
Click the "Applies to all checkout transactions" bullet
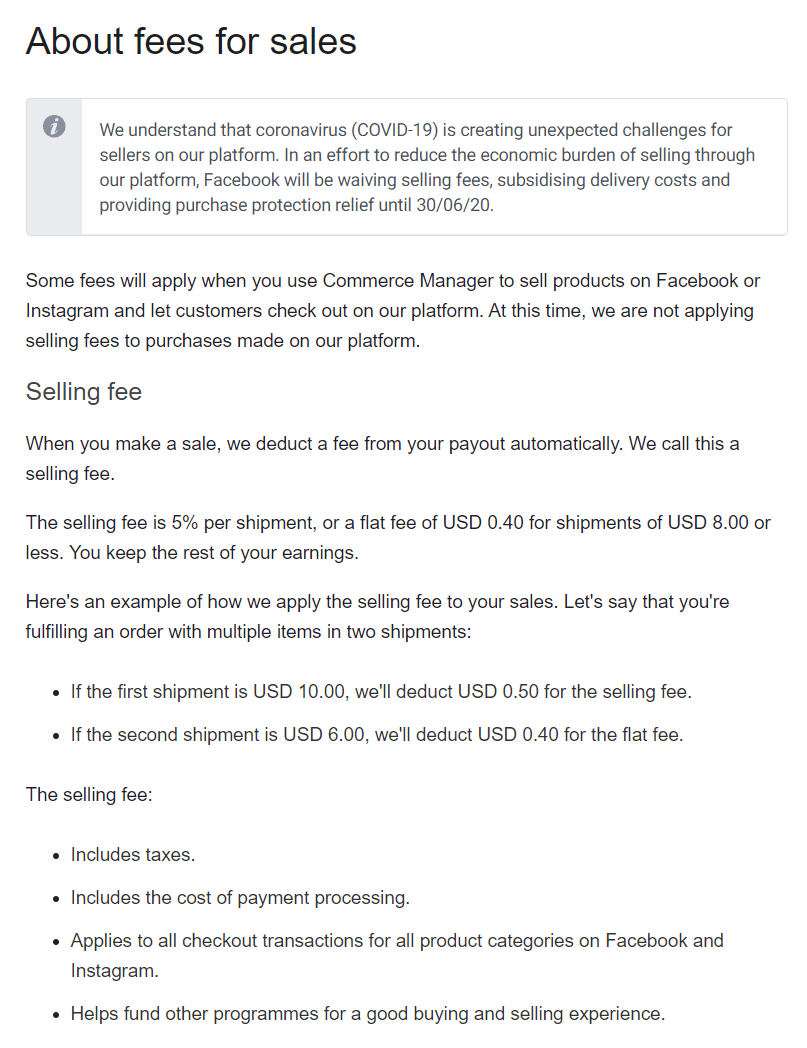click(x=397, y=940)
